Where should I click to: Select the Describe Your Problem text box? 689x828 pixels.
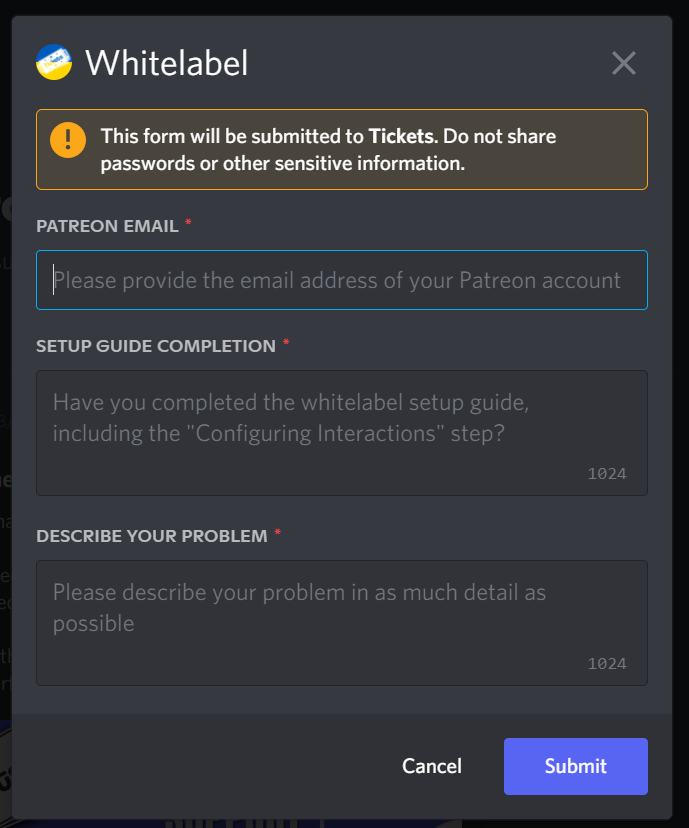click(341, 622)
